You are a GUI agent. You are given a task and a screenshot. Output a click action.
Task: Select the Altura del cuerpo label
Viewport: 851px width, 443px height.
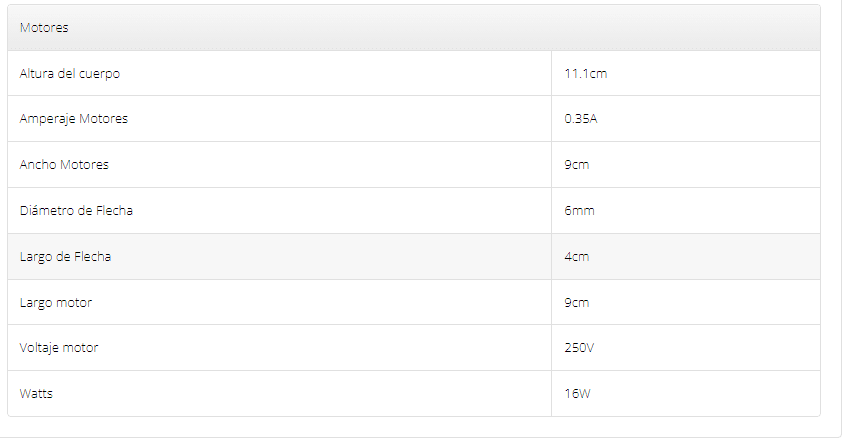(69, 74)
